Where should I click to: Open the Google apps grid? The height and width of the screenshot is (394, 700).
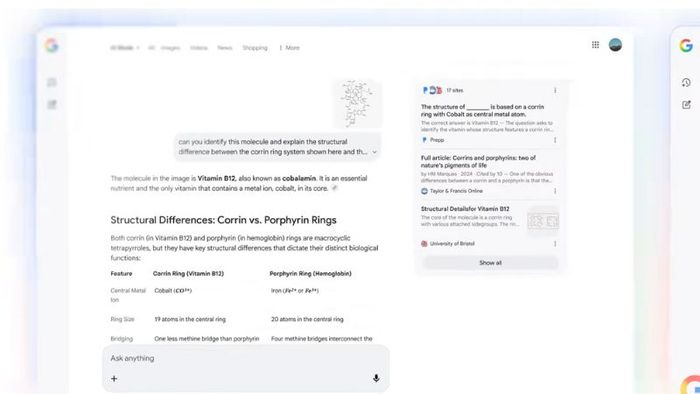595,45
